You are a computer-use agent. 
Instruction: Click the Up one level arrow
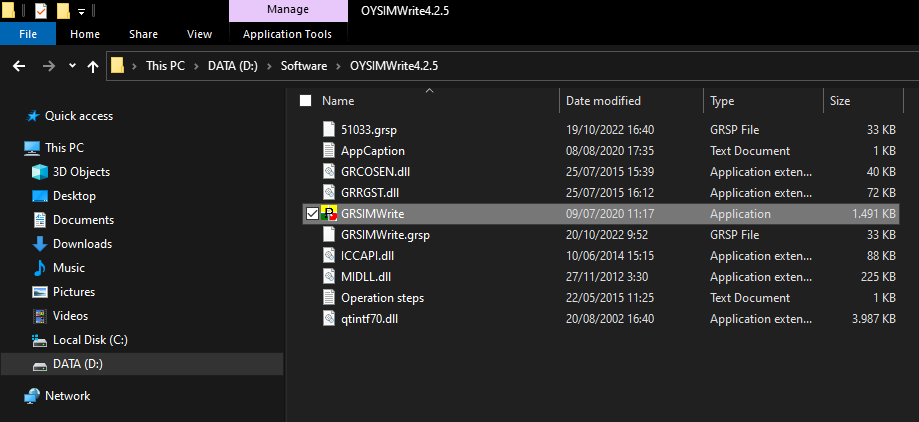[93, 66]
